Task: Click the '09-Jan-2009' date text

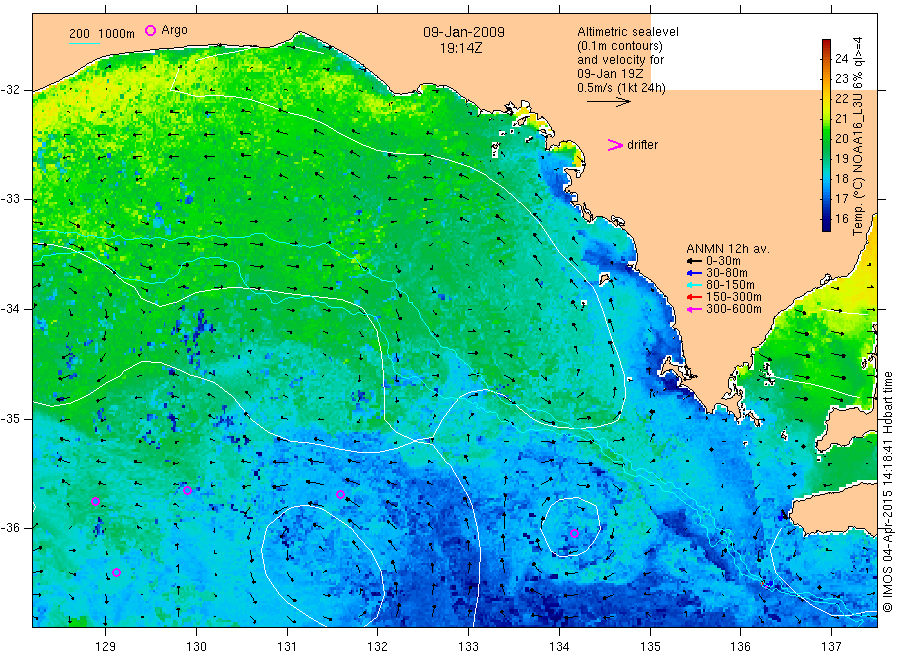Action: (464, 32)
